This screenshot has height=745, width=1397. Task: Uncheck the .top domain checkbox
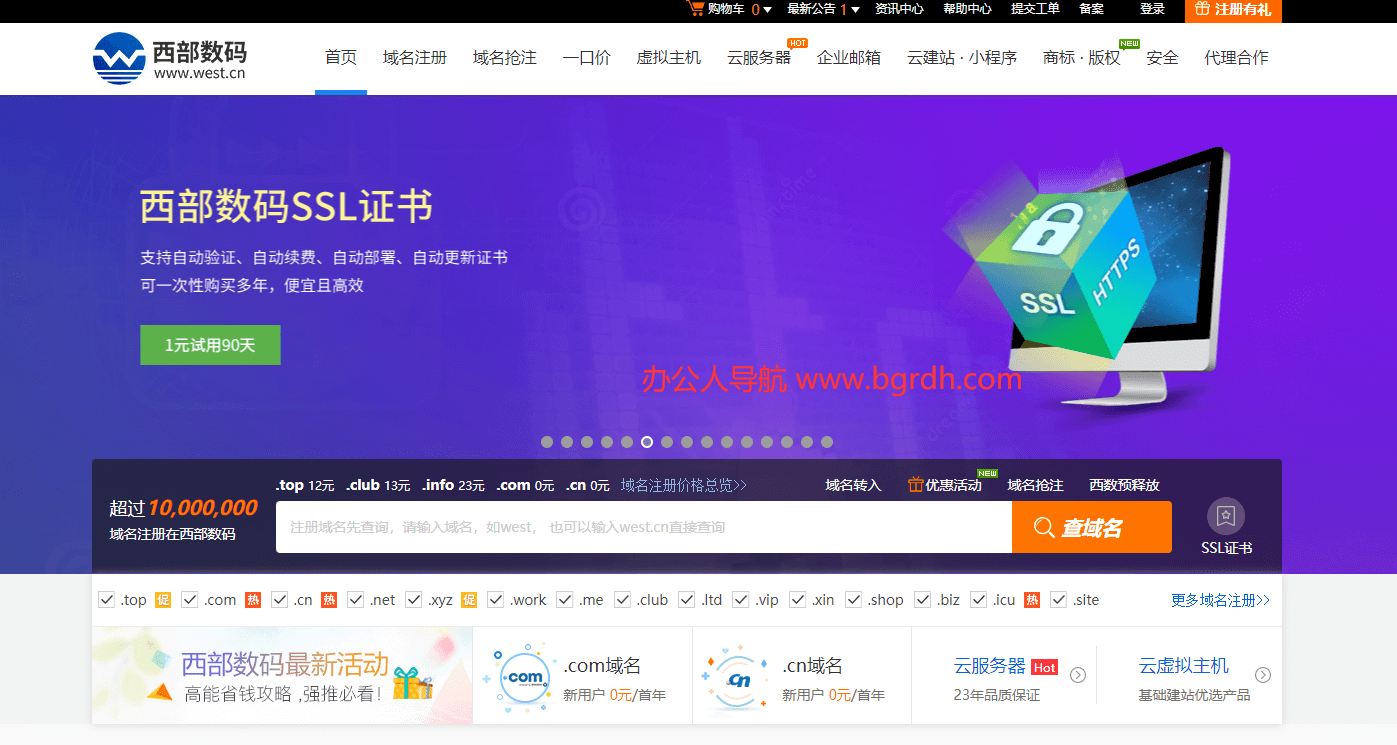pos(107,600)
